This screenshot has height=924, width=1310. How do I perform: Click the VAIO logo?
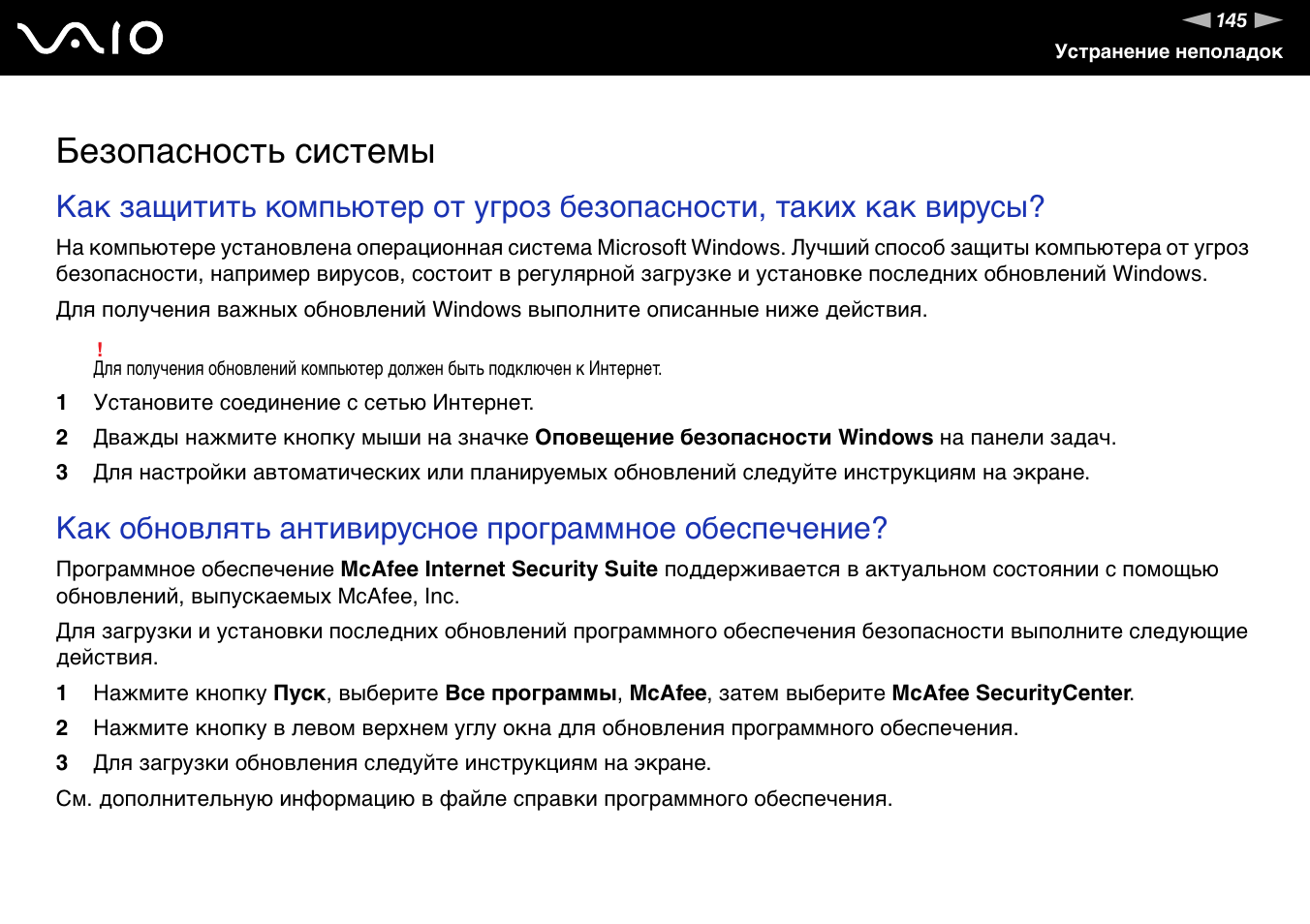[90, 38]
